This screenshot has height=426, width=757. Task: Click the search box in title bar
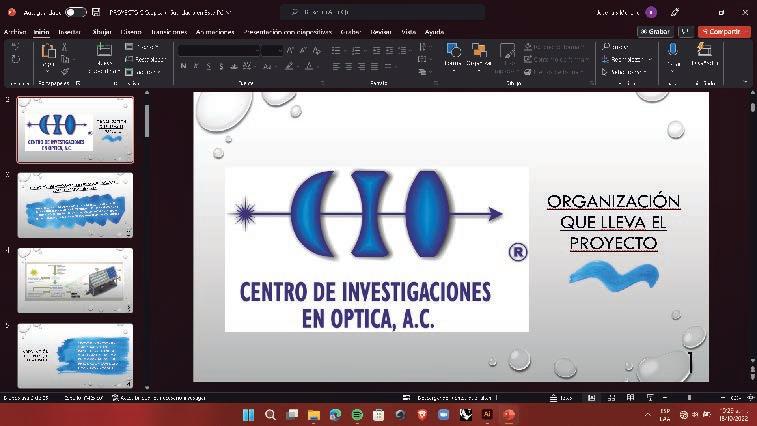(382, 12)
